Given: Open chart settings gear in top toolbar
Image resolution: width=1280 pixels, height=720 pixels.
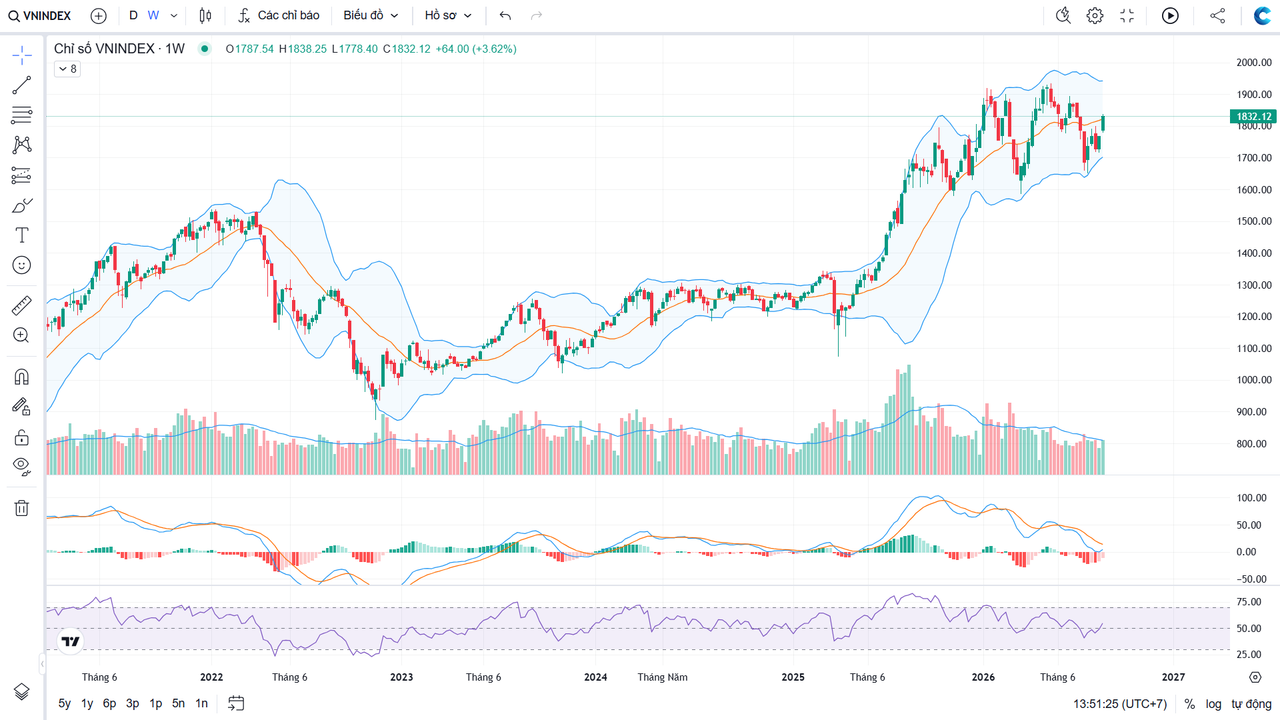Looking at the screenshot, I should point(1095,16).
